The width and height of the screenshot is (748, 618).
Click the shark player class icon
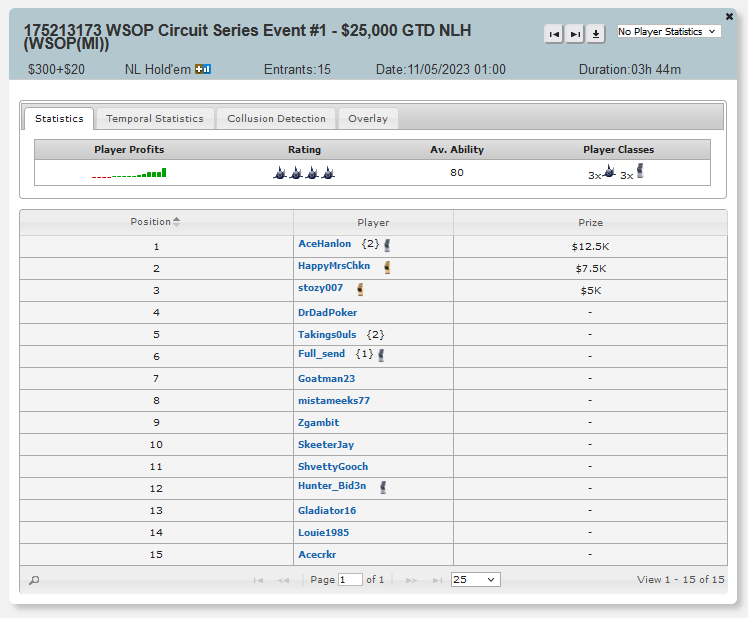(x=609, y=171)
